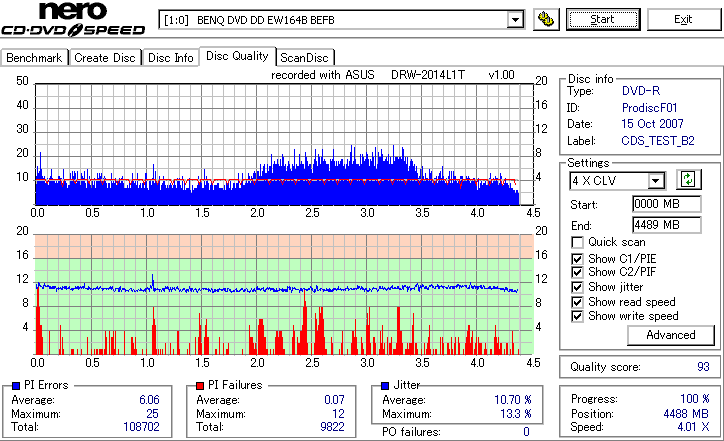Click the Start position field 0000 MB
724x441 pixels.
pyautogui.click(x=666, y=204)
